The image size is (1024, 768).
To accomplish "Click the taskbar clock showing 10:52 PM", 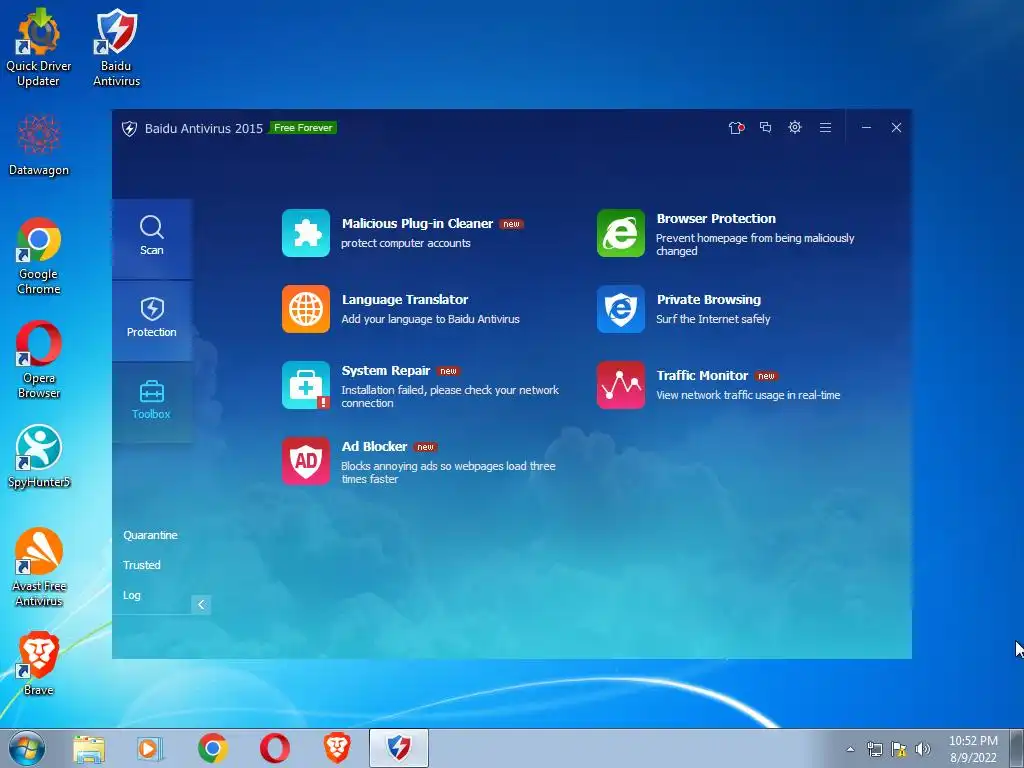I will point(973,749).
